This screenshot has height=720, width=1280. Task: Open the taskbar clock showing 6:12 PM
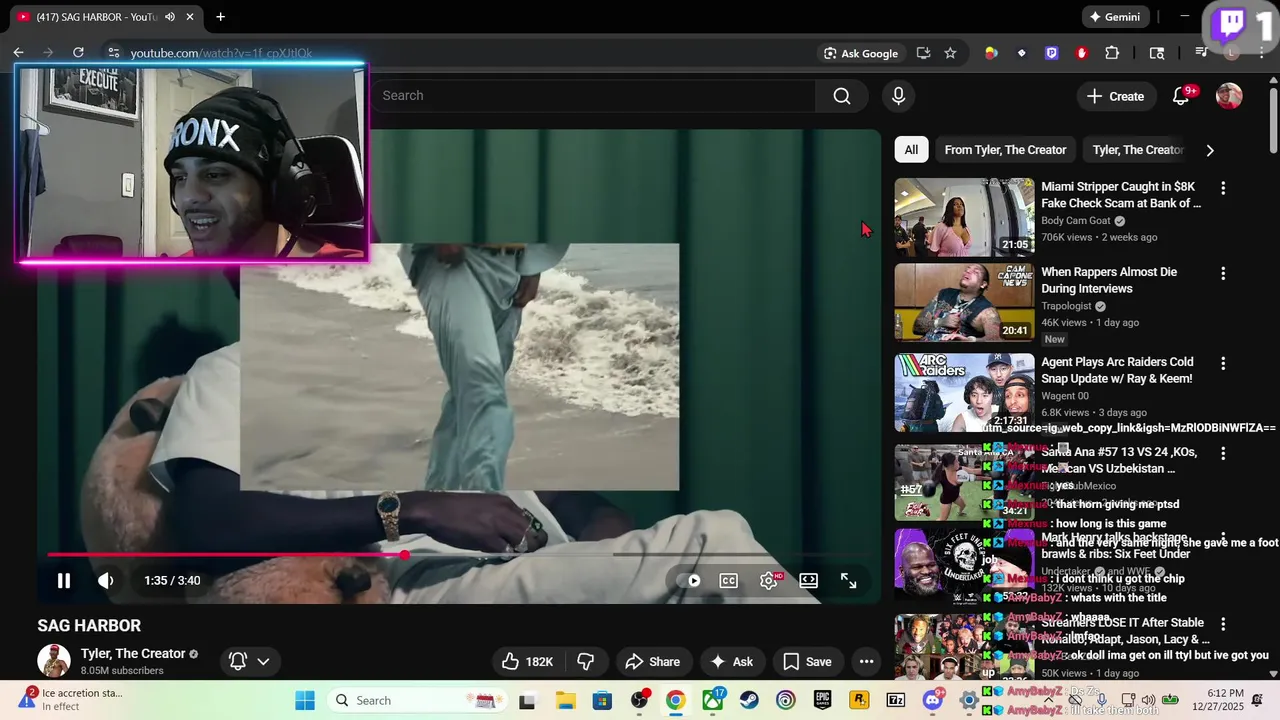click(1225, 700)
